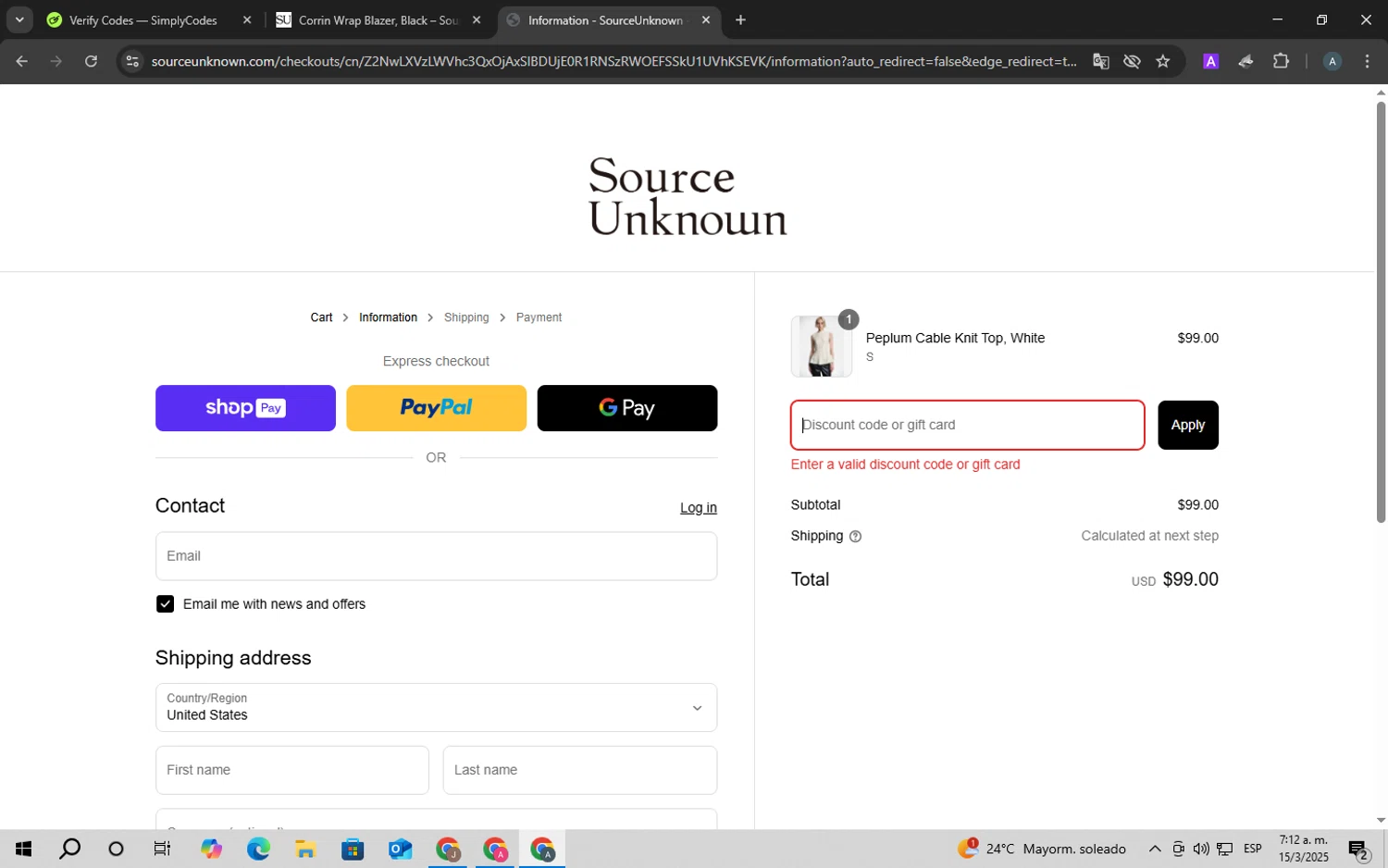This screenshot has height=868, width=1388.
Task: Open the Windows Start menu
Action: click(23, 849)
